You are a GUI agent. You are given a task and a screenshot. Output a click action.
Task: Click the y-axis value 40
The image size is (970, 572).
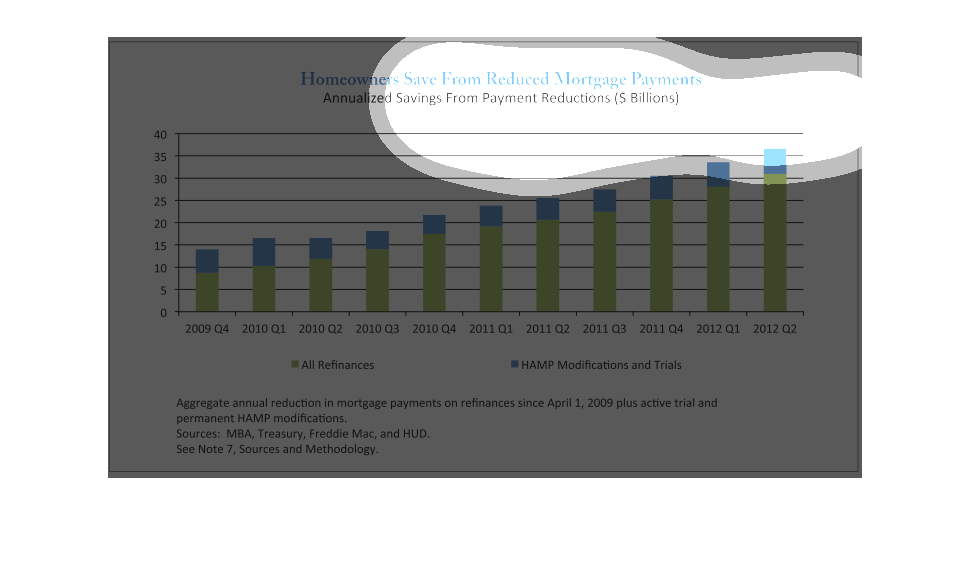(160, 135)
